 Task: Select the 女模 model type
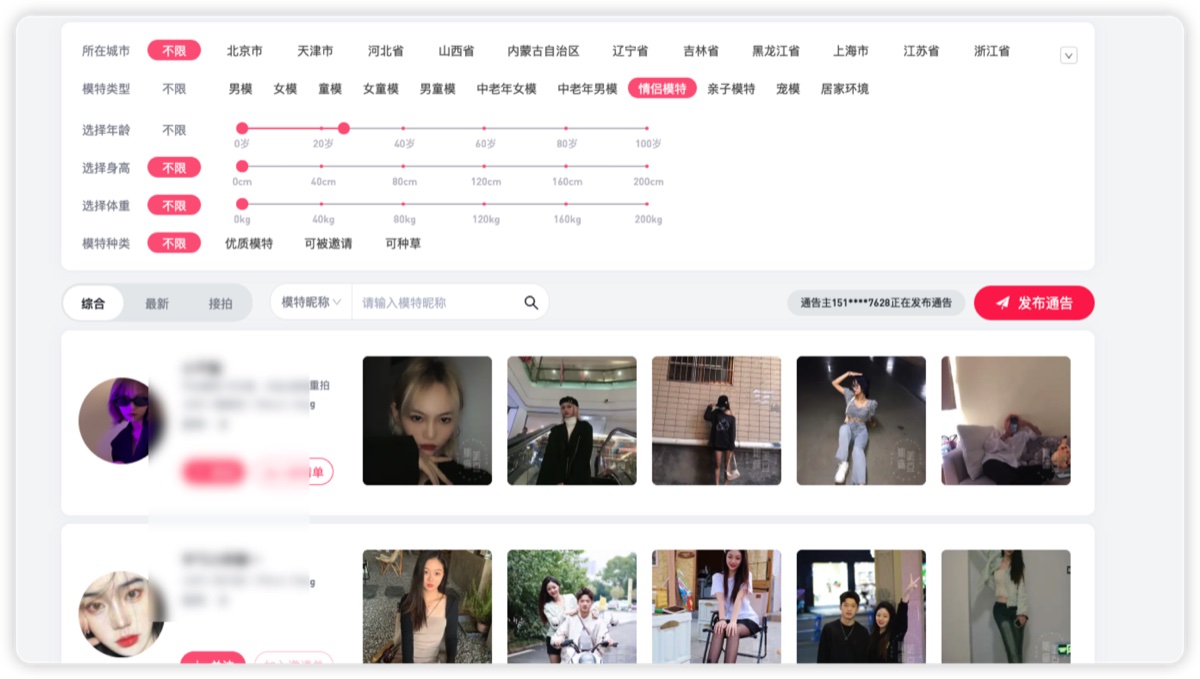tap(285, 88)
